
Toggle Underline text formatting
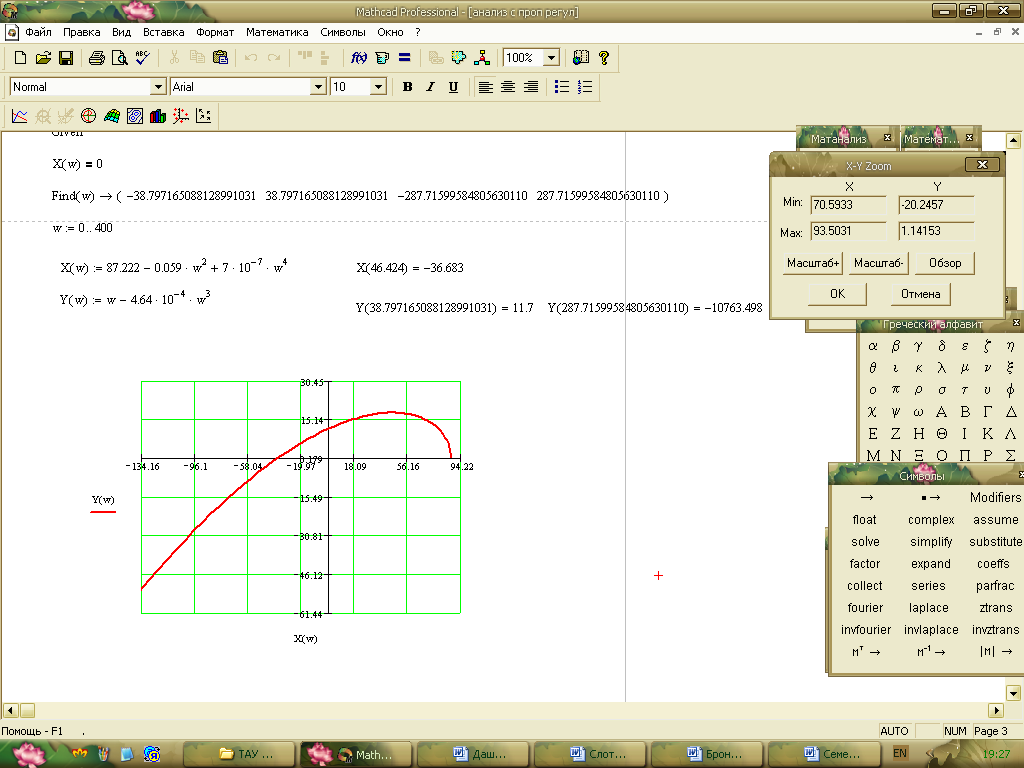453,87
